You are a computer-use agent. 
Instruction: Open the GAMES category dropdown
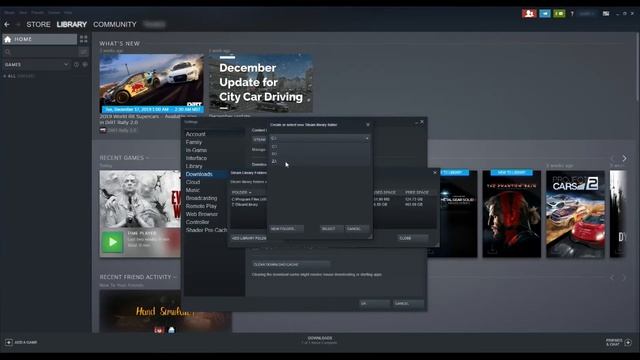point(36,64)
